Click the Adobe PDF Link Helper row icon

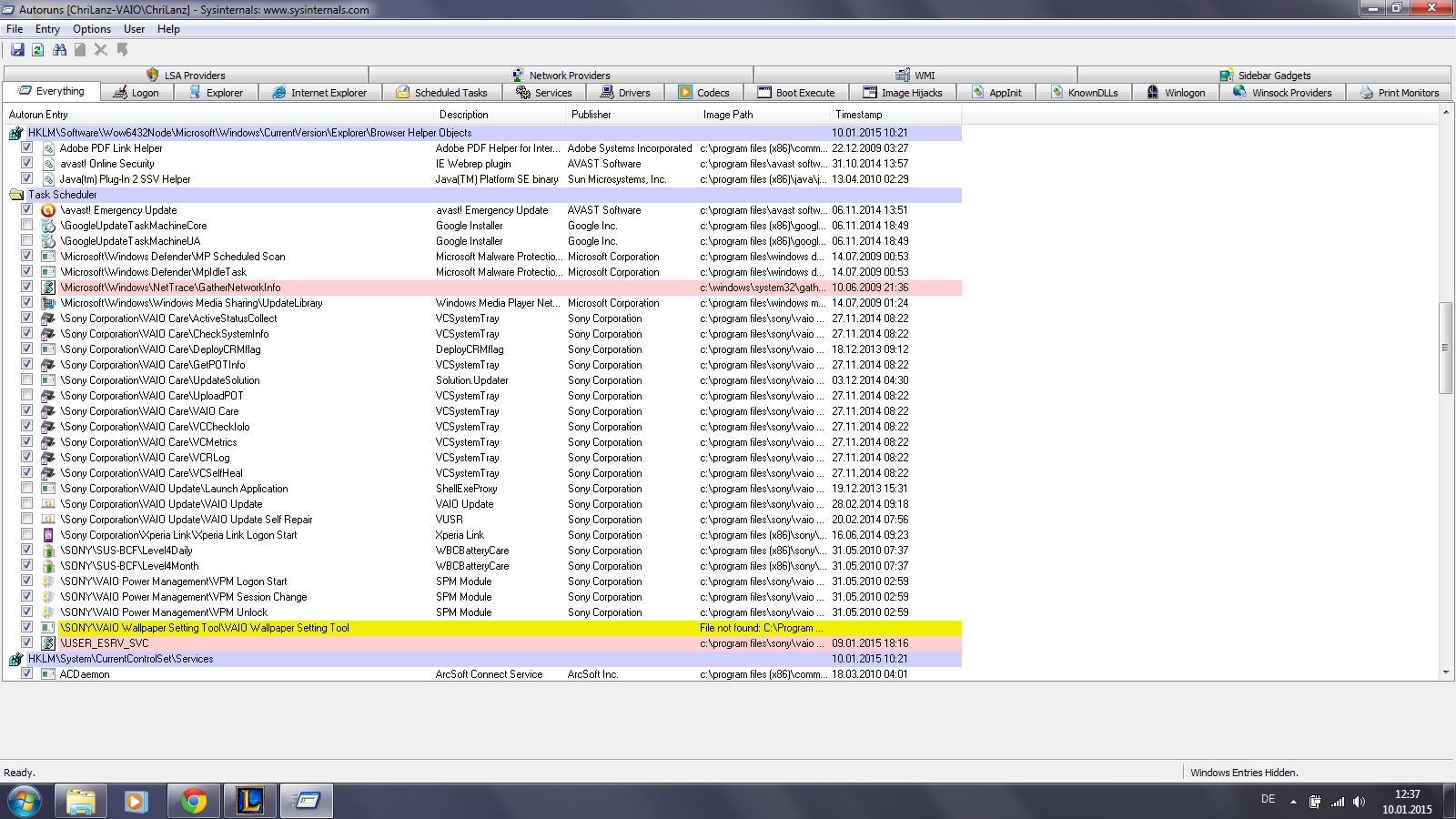click(x=48, y=148)
